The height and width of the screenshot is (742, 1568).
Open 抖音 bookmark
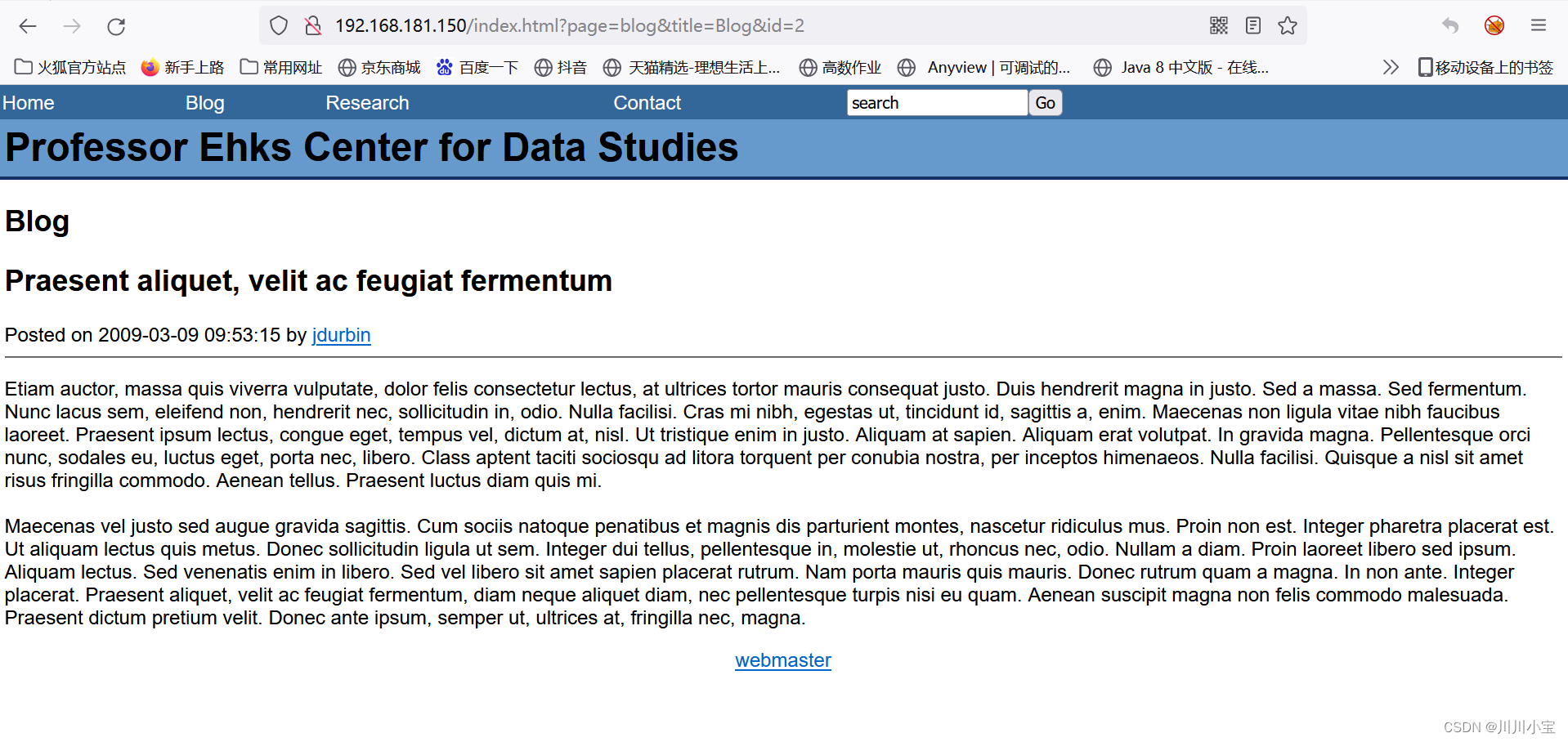(x=561, y=67)
